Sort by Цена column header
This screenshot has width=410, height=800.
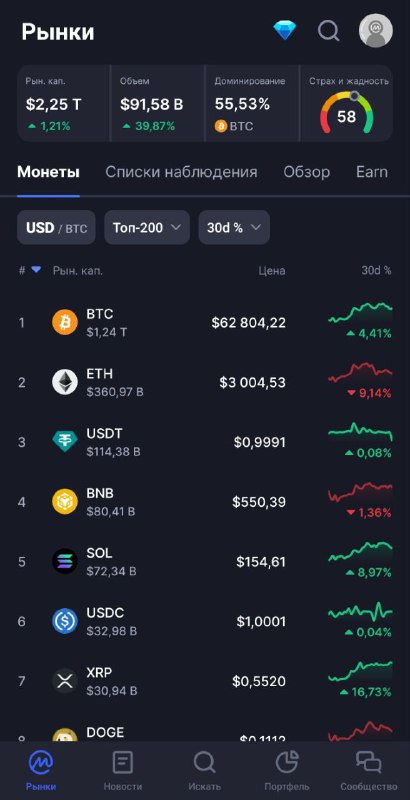tap(272, 271)
